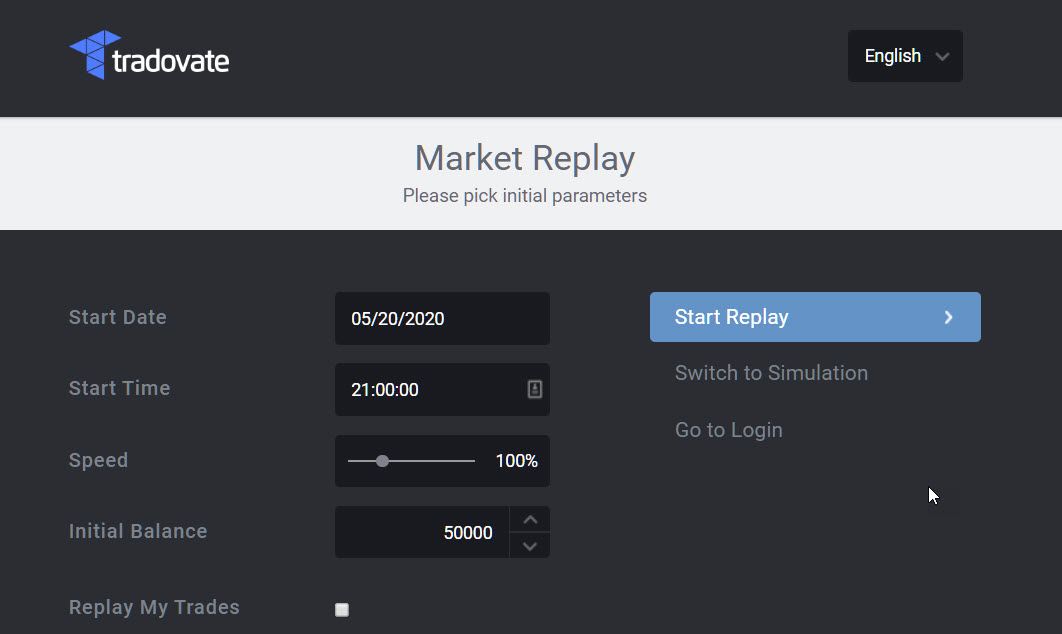Enable the Replay My Trades checkbox
This screenshot has width=1062, height=634.
click(x=342, y=610)
